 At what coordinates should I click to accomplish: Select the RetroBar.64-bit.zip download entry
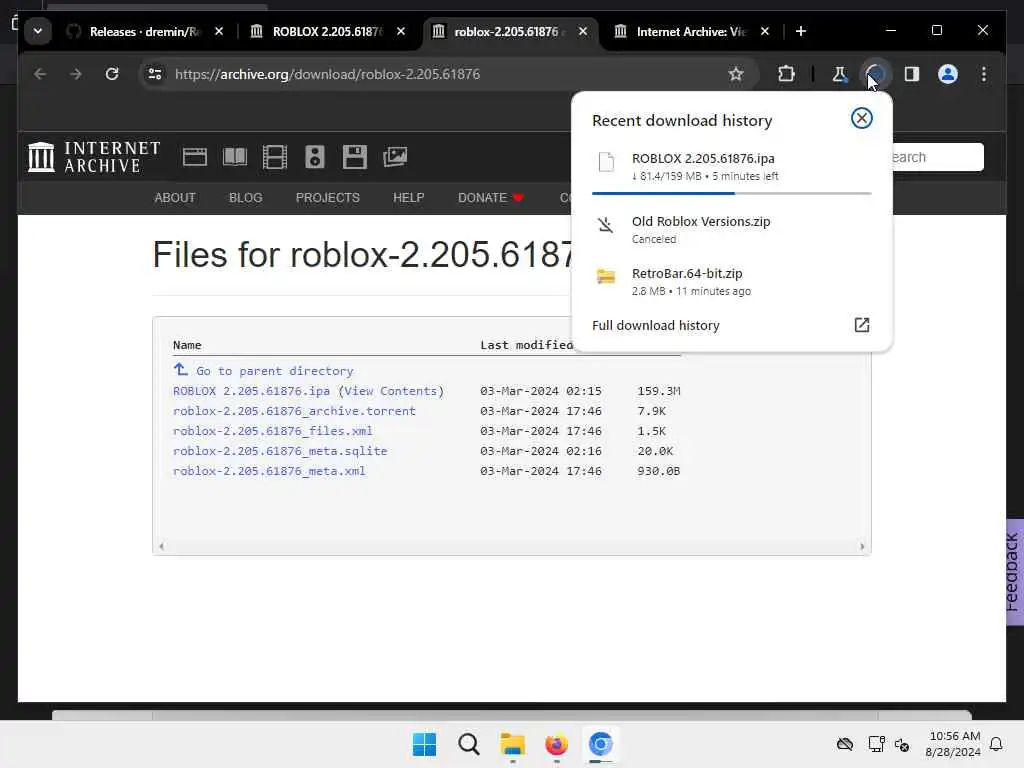click(x=731, y=281)
